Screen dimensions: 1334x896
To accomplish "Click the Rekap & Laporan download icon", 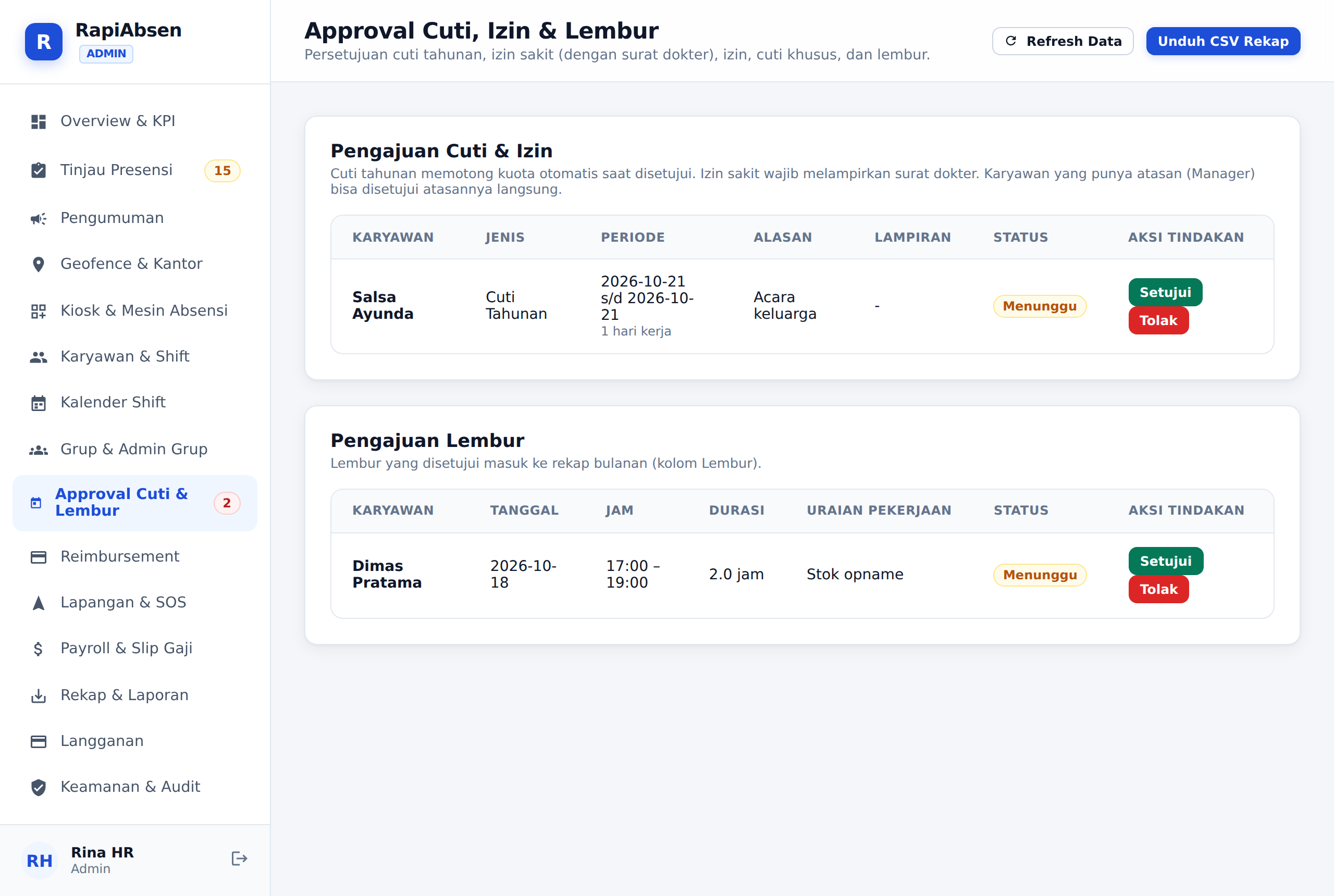I will [x=38, y=695].
